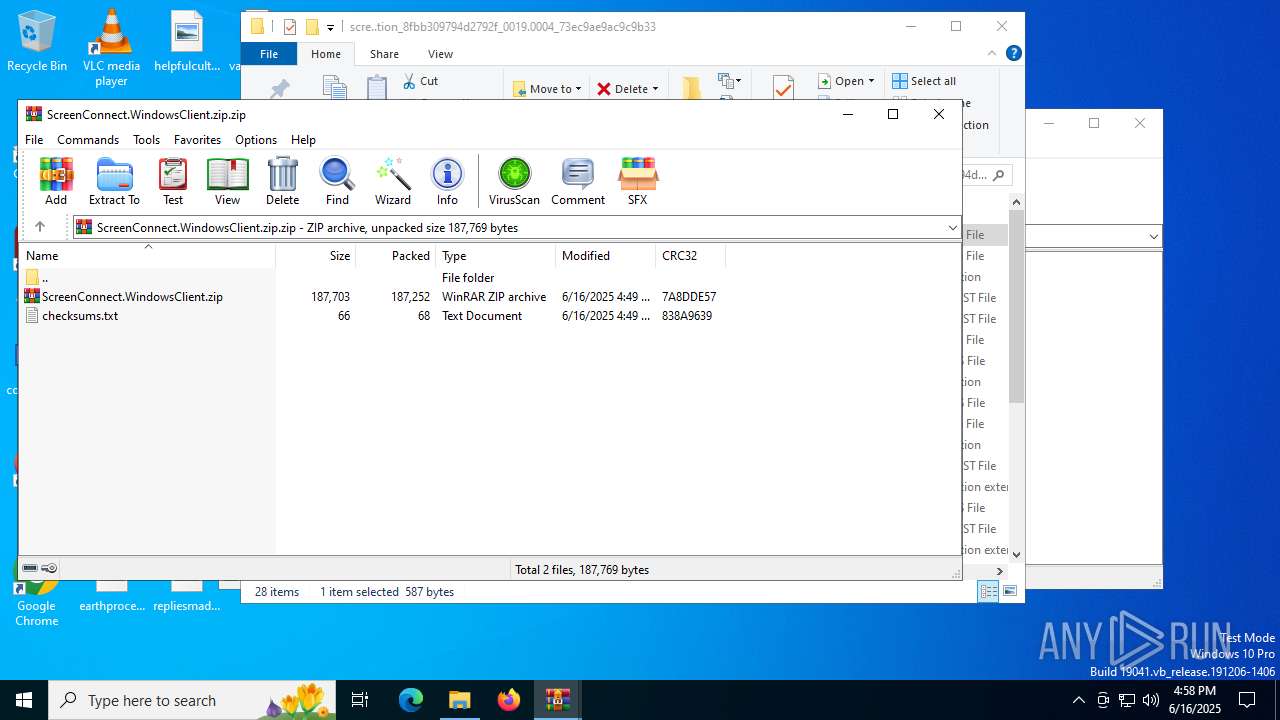Click WinRAR taskbar button
Viewport: 1280px width, 720px height.
pos(558,700)
